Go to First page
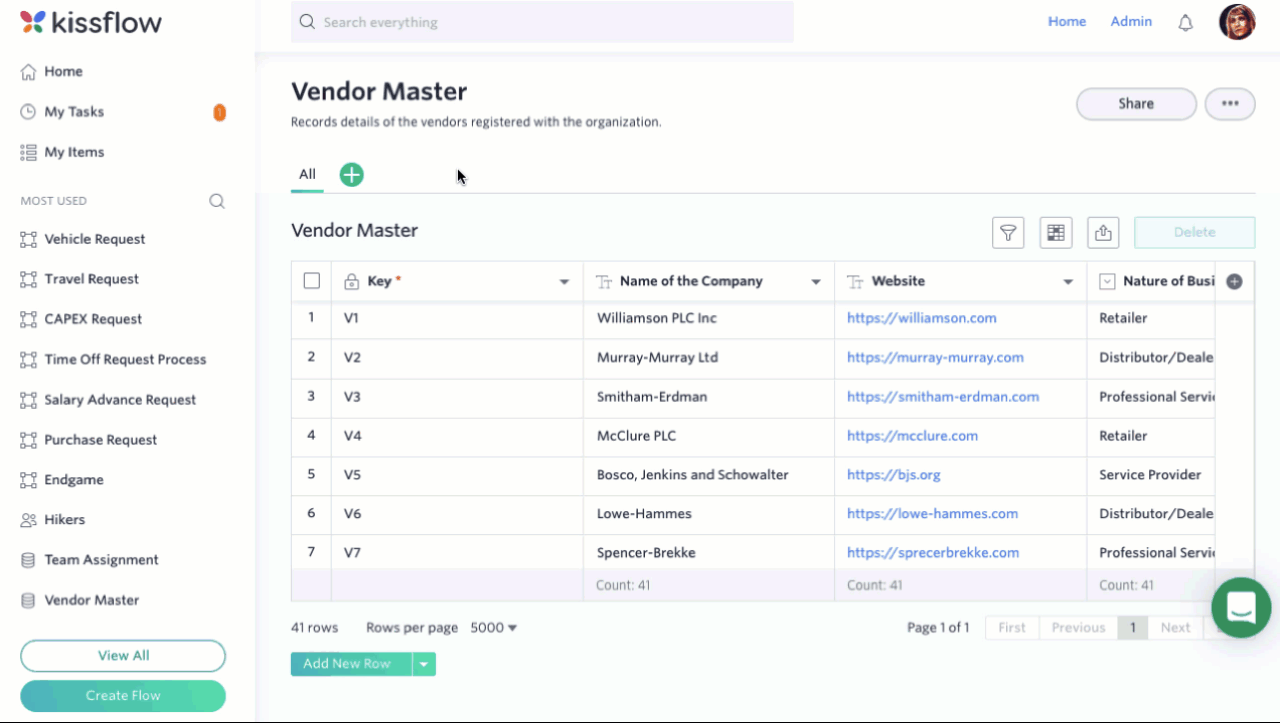 click(x=1012, y=628)
